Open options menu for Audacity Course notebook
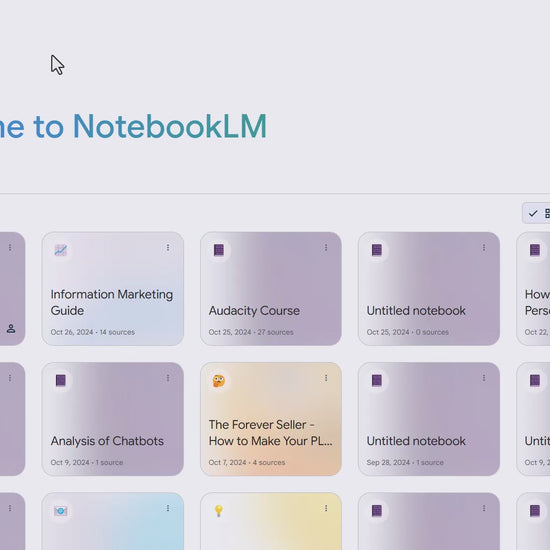 326,248
